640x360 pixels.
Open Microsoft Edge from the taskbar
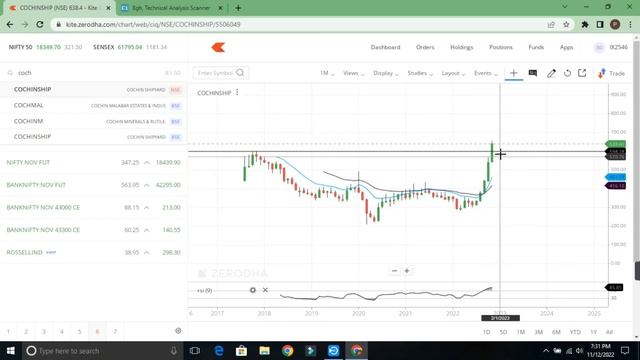tap(219, 351)
